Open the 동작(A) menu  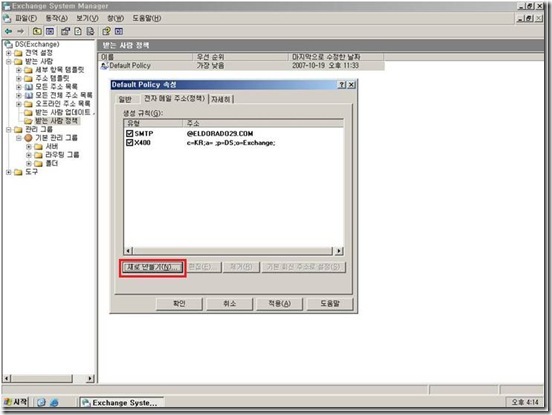[x=56, y=18]
